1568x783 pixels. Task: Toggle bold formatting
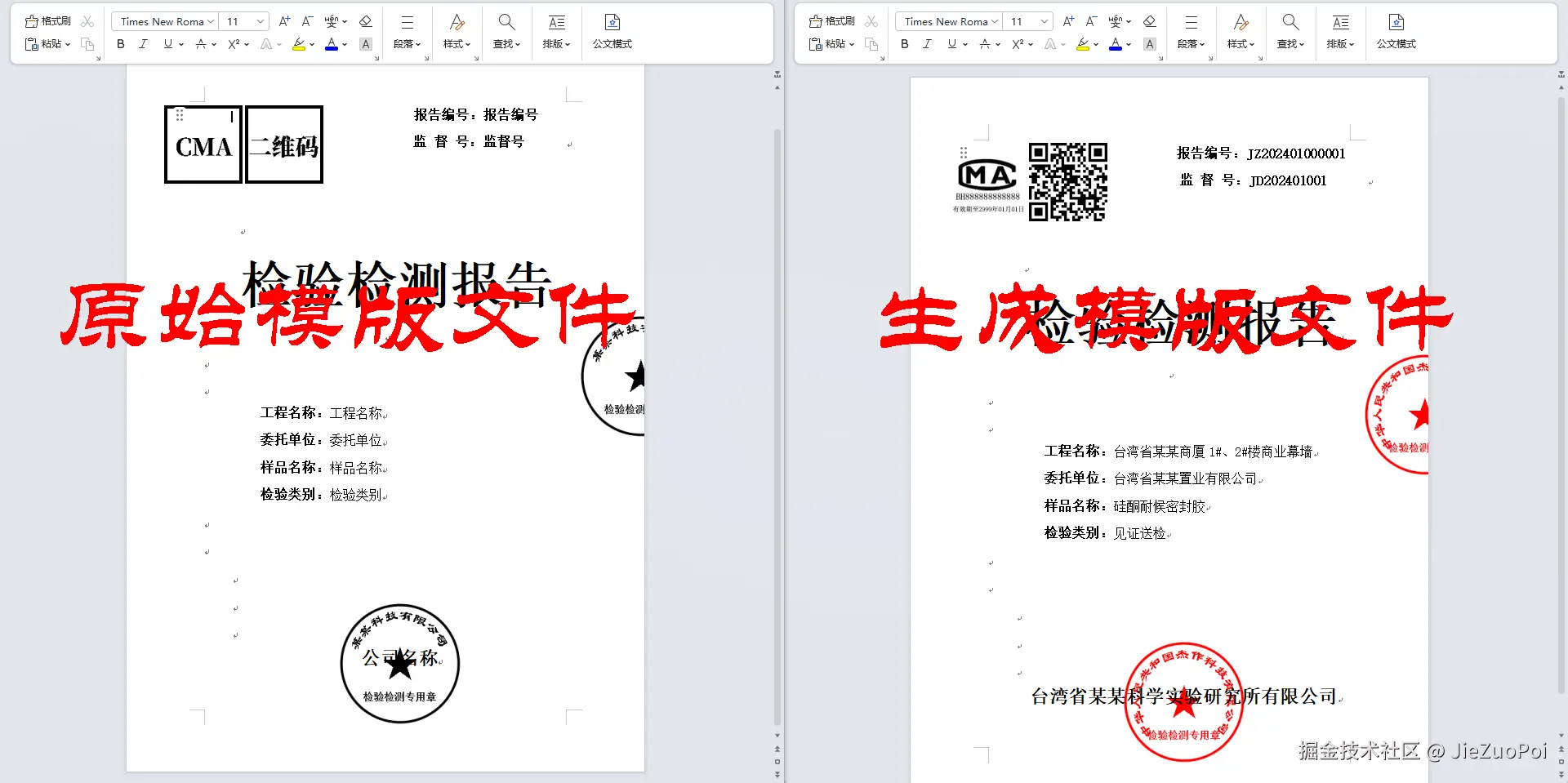point(120,44)
